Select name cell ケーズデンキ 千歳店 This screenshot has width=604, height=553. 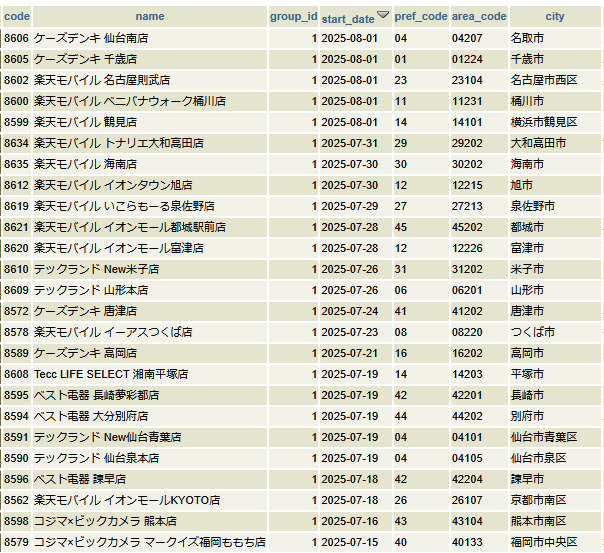[150, 59]
